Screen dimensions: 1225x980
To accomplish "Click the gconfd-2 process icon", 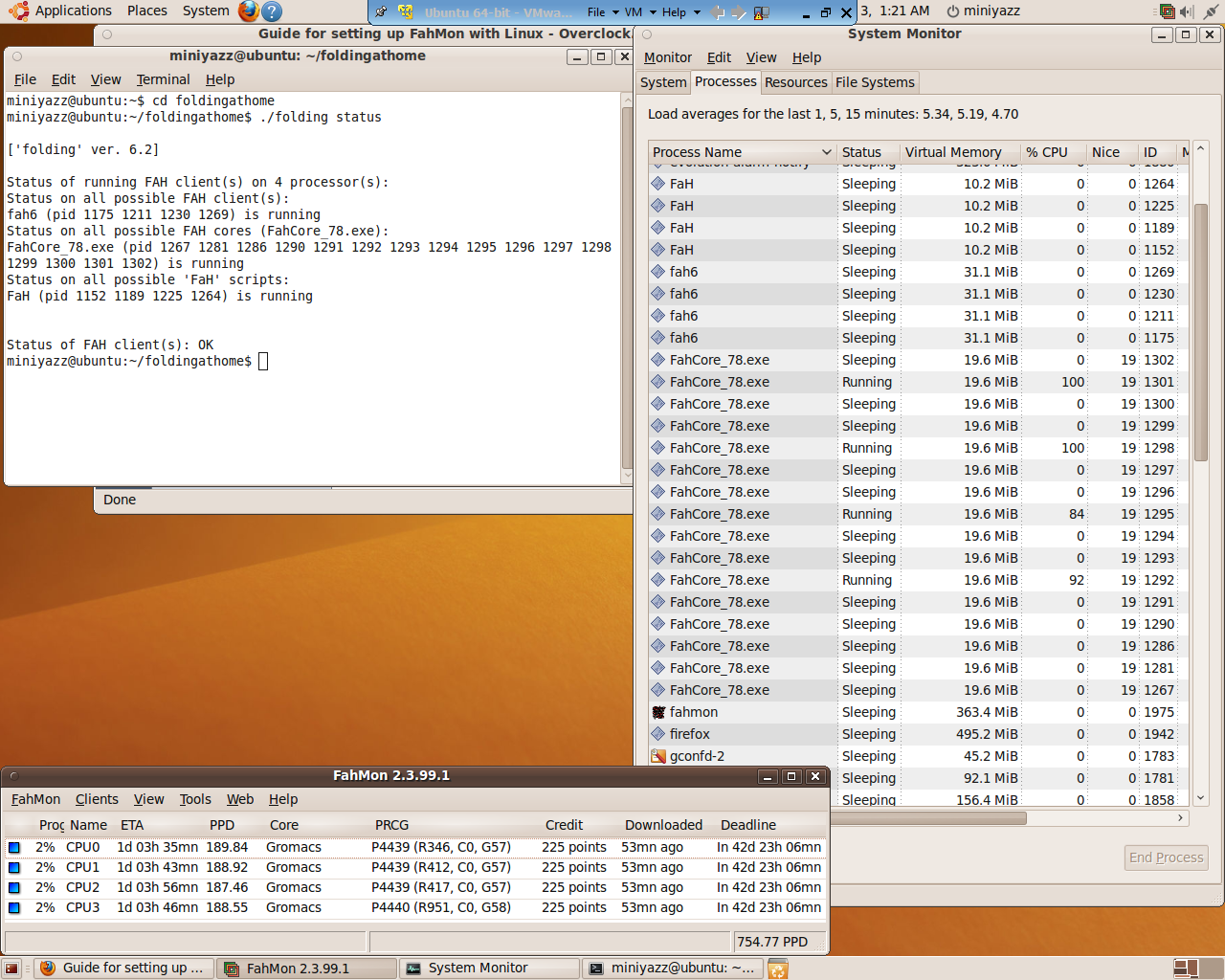I will [x=658, y=756].
